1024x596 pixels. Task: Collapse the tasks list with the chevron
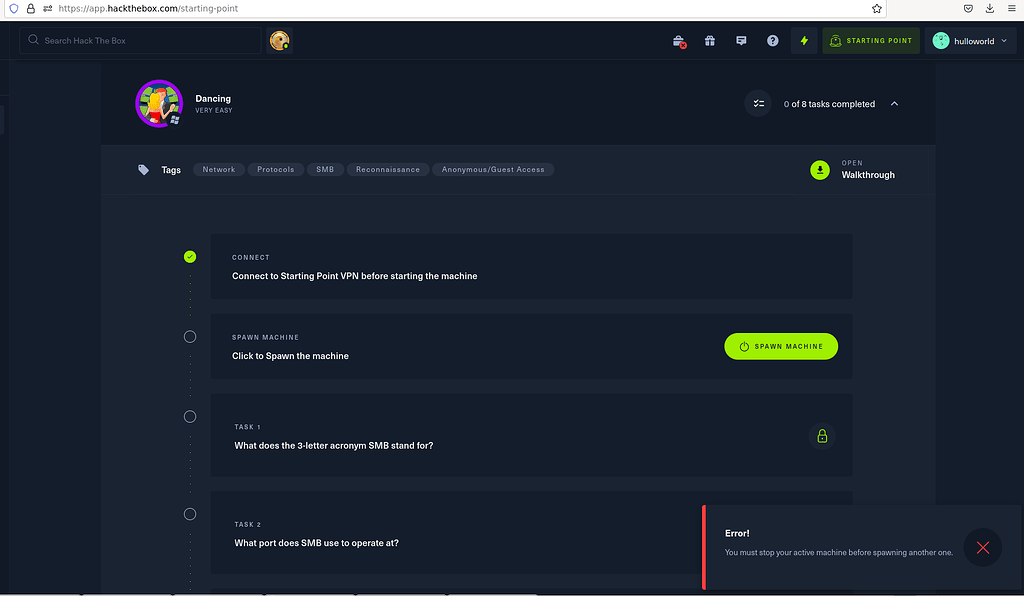point(894,103)
